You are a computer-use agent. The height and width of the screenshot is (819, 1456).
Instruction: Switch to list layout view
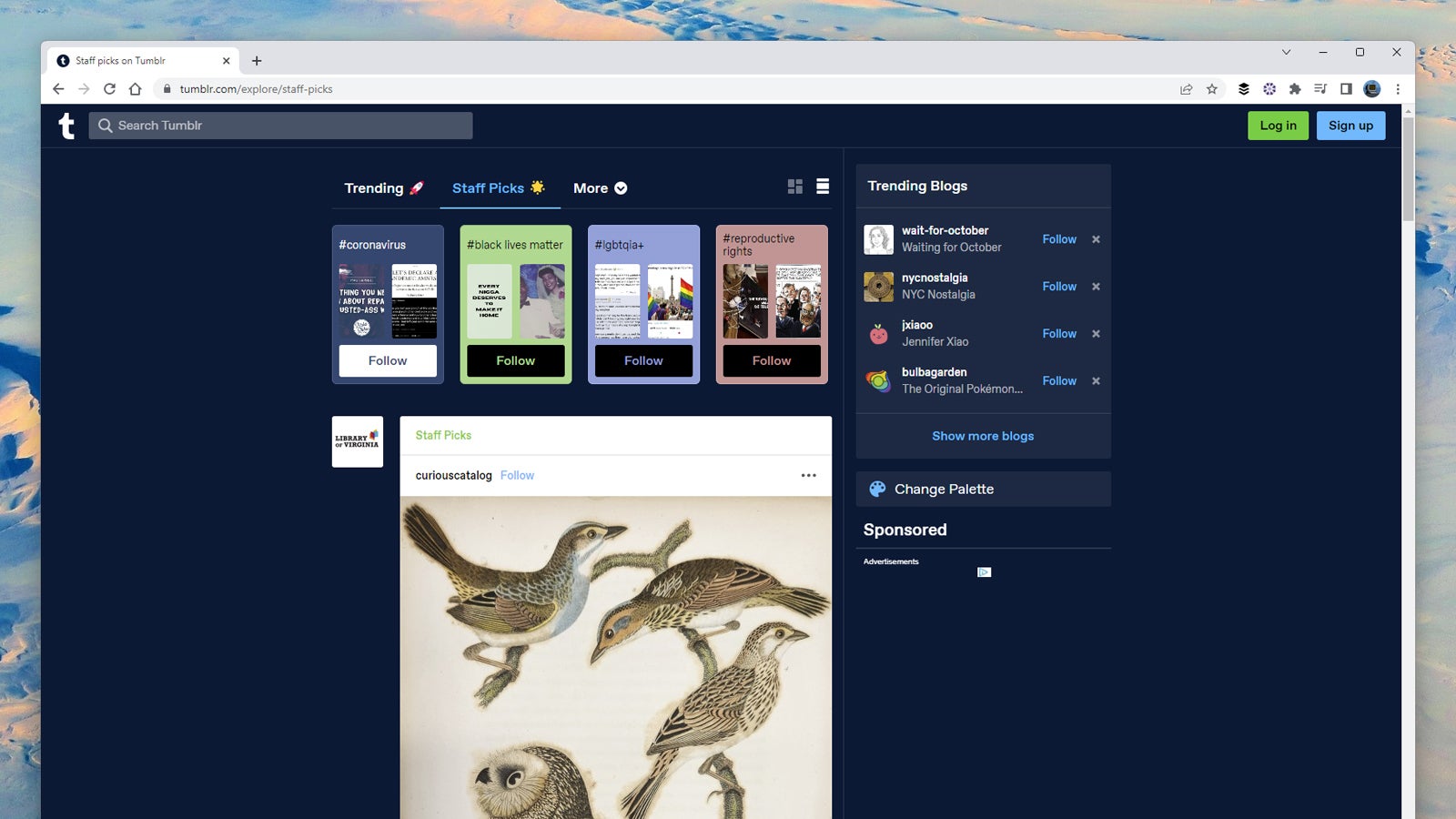tap(823, 186)
